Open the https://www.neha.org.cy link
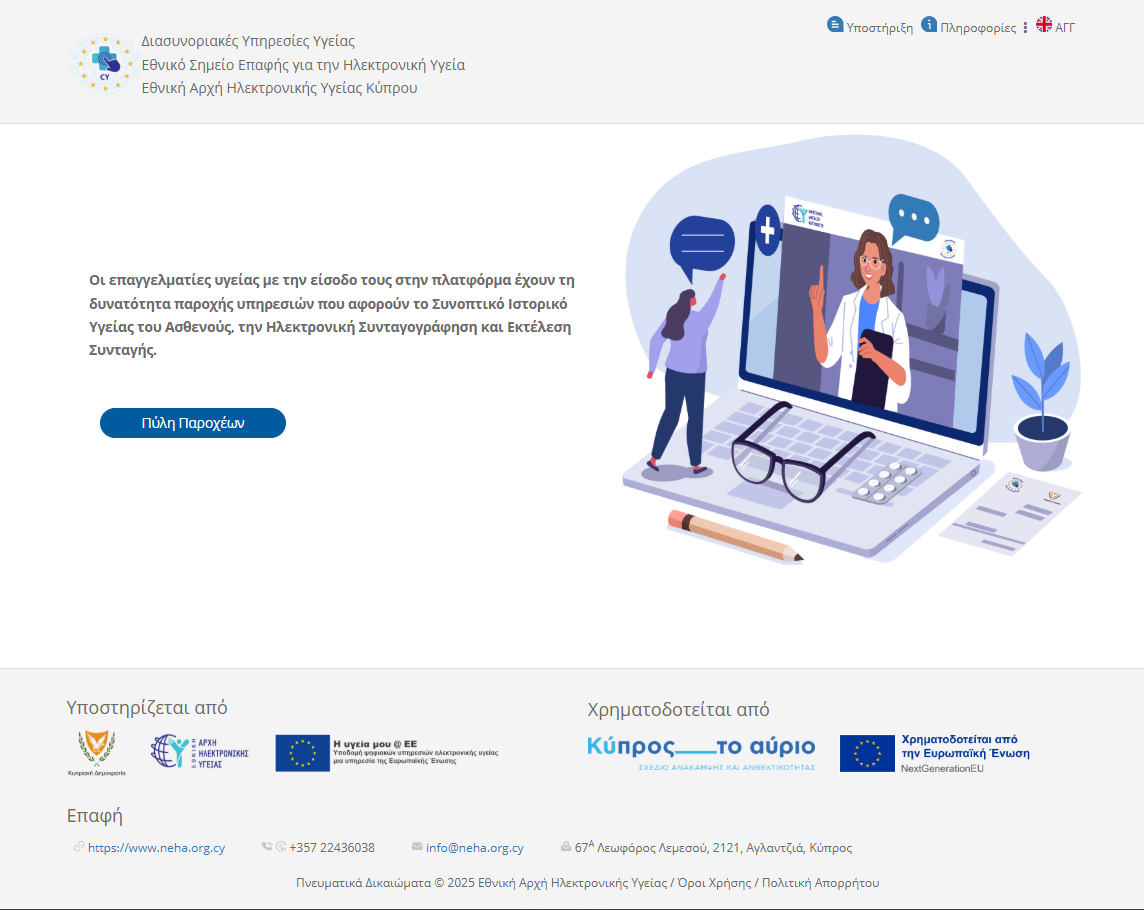Image resolution: width=1144 pixels, height=910 pixels. pos(156,848)
